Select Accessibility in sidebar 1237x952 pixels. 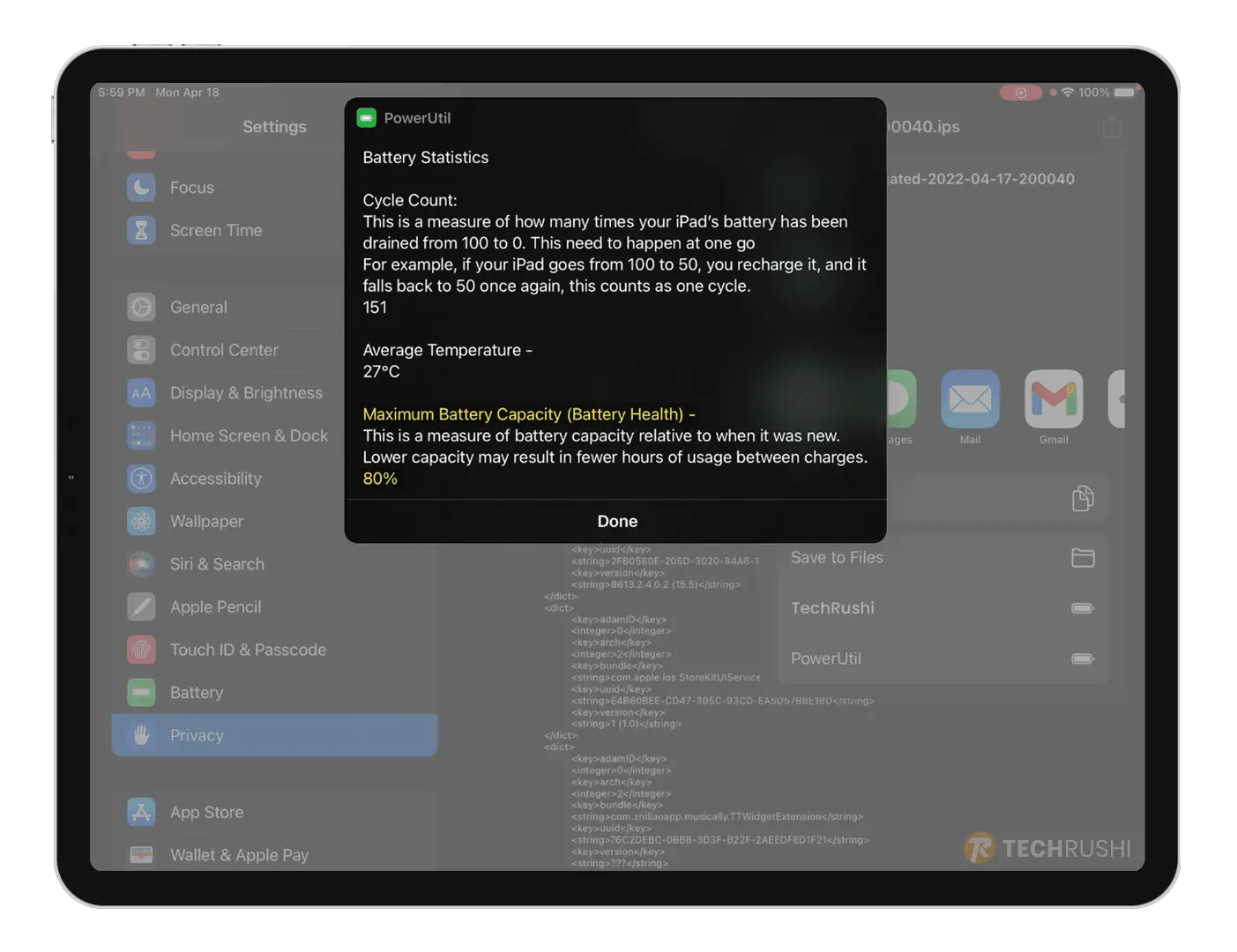[x=275, y=478]
